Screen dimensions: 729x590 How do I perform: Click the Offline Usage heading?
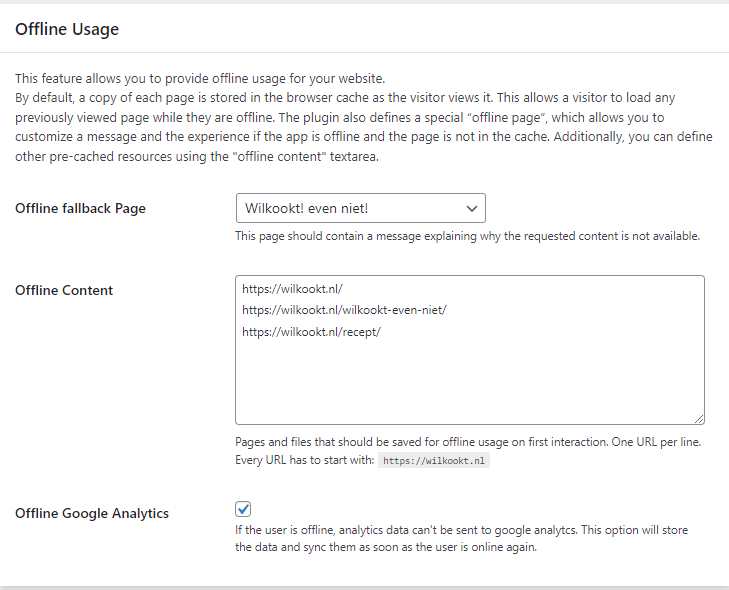pos(67,29)
